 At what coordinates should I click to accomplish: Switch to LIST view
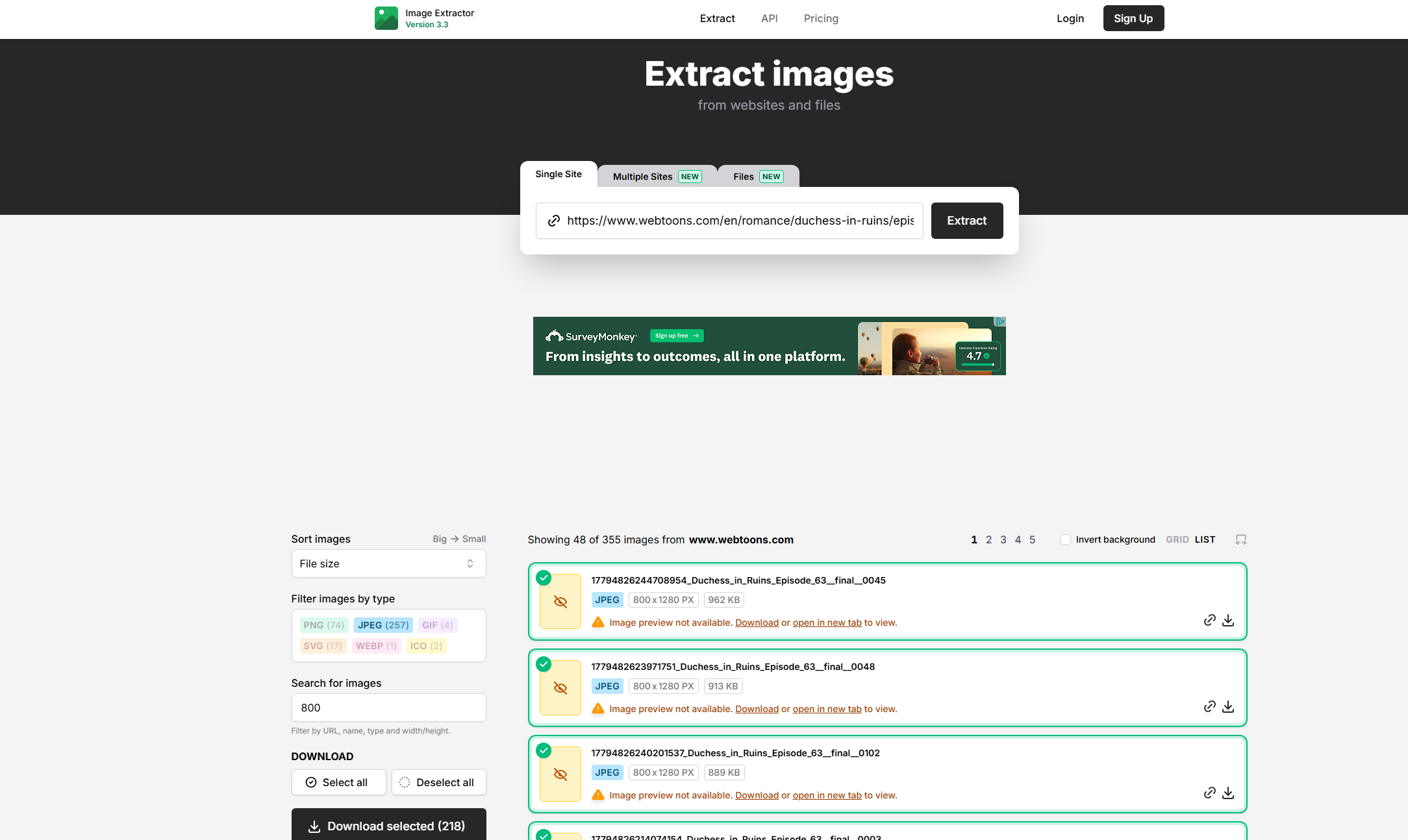1205,539
